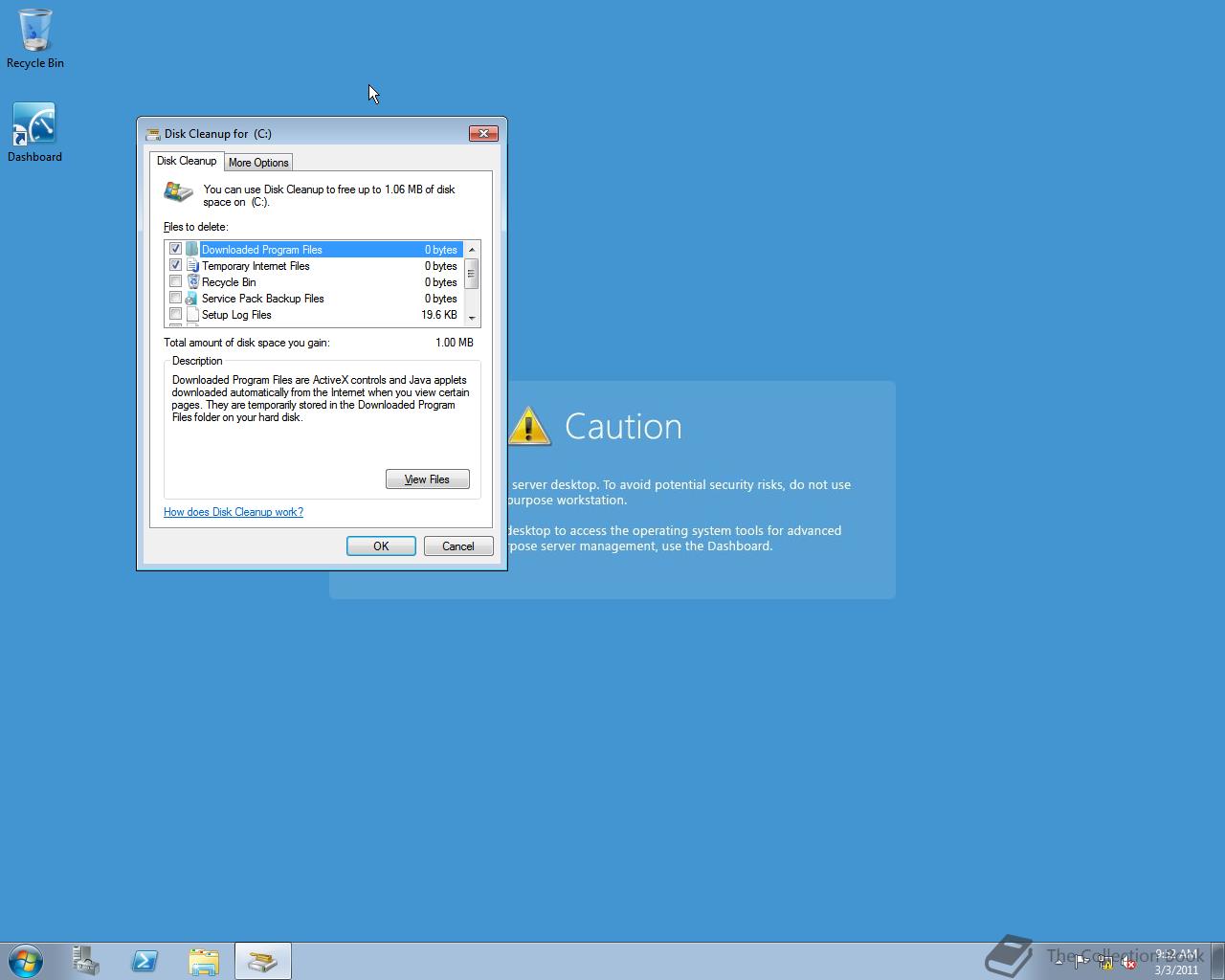Open How does Disk Cleanup work link
The width and height of the screenshot is (1225, 980).
tap(234, 512)
